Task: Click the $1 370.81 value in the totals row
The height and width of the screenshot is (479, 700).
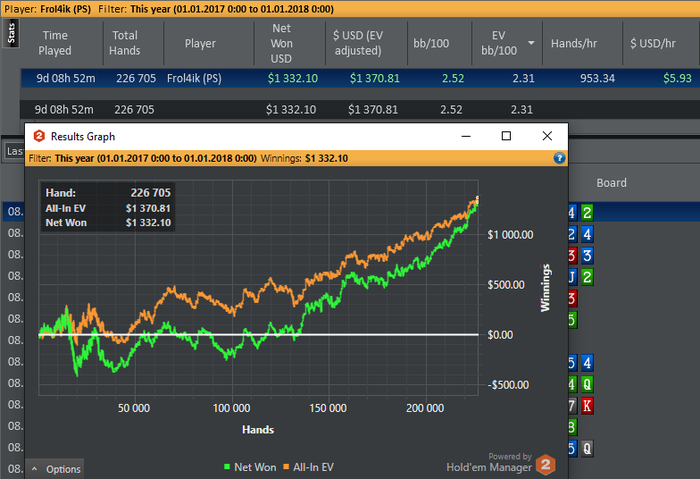Action: [373, 109]
